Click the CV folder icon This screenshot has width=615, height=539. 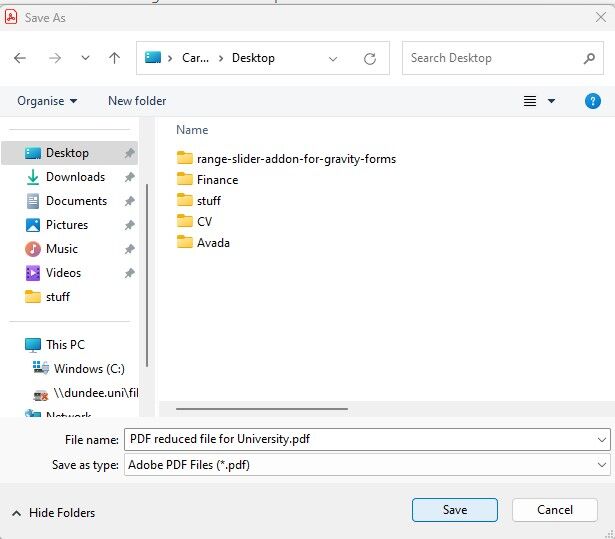[x=185, y=221]
